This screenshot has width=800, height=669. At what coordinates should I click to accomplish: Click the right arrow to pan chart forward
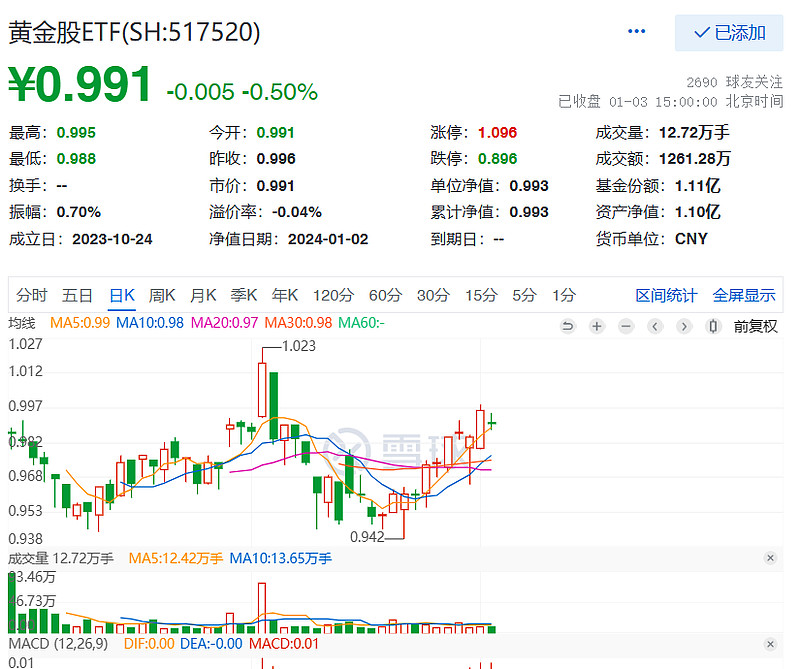coord(683,326)
